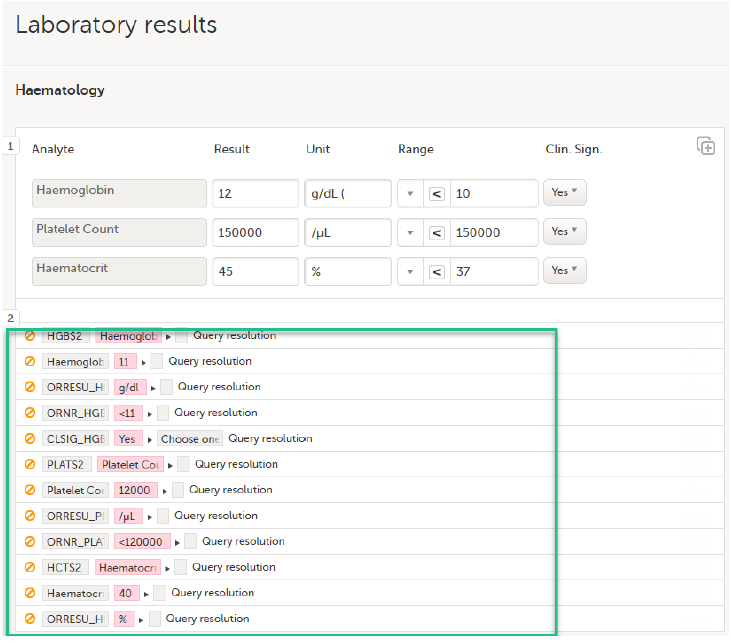Tick the Query resolution box for value <120000
Image resolution: width=731 pixels, height=643 pixels.
(x=191, y=542)
